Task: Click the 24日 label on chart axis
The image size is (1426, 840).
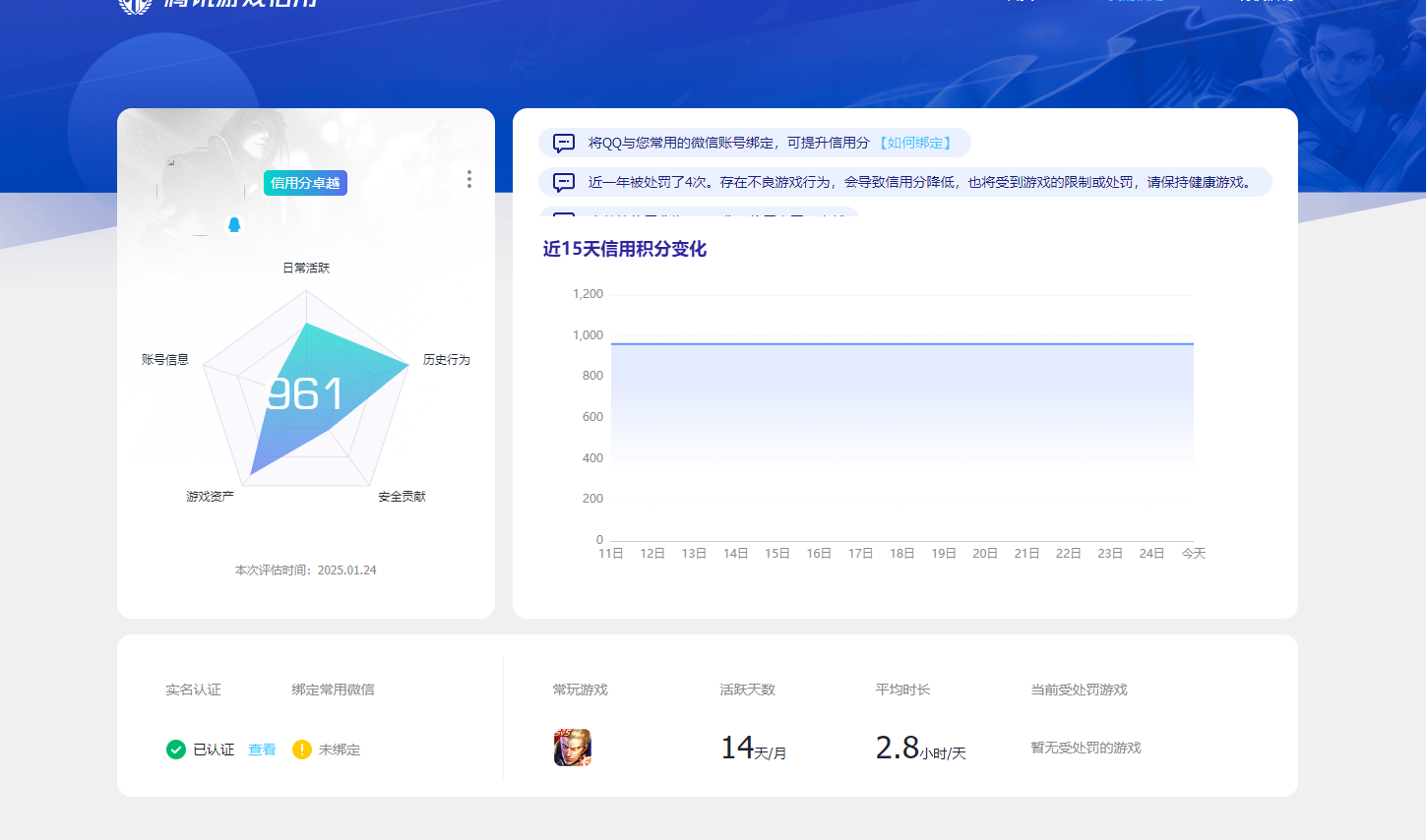Action: [x=1152, y=554]
